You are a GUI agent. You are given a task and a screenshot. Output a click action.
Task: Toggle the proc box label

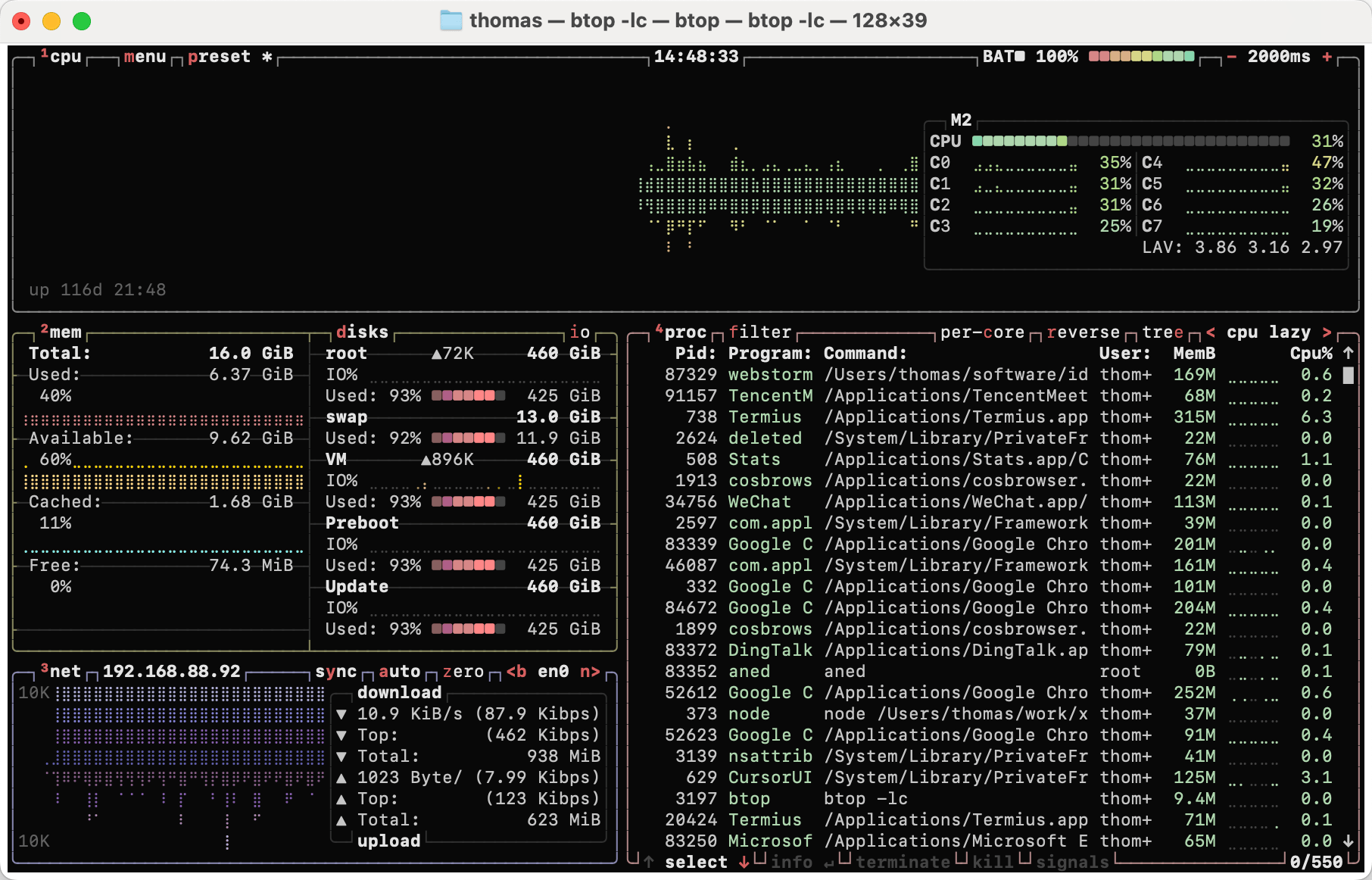[x=681, y=332]
